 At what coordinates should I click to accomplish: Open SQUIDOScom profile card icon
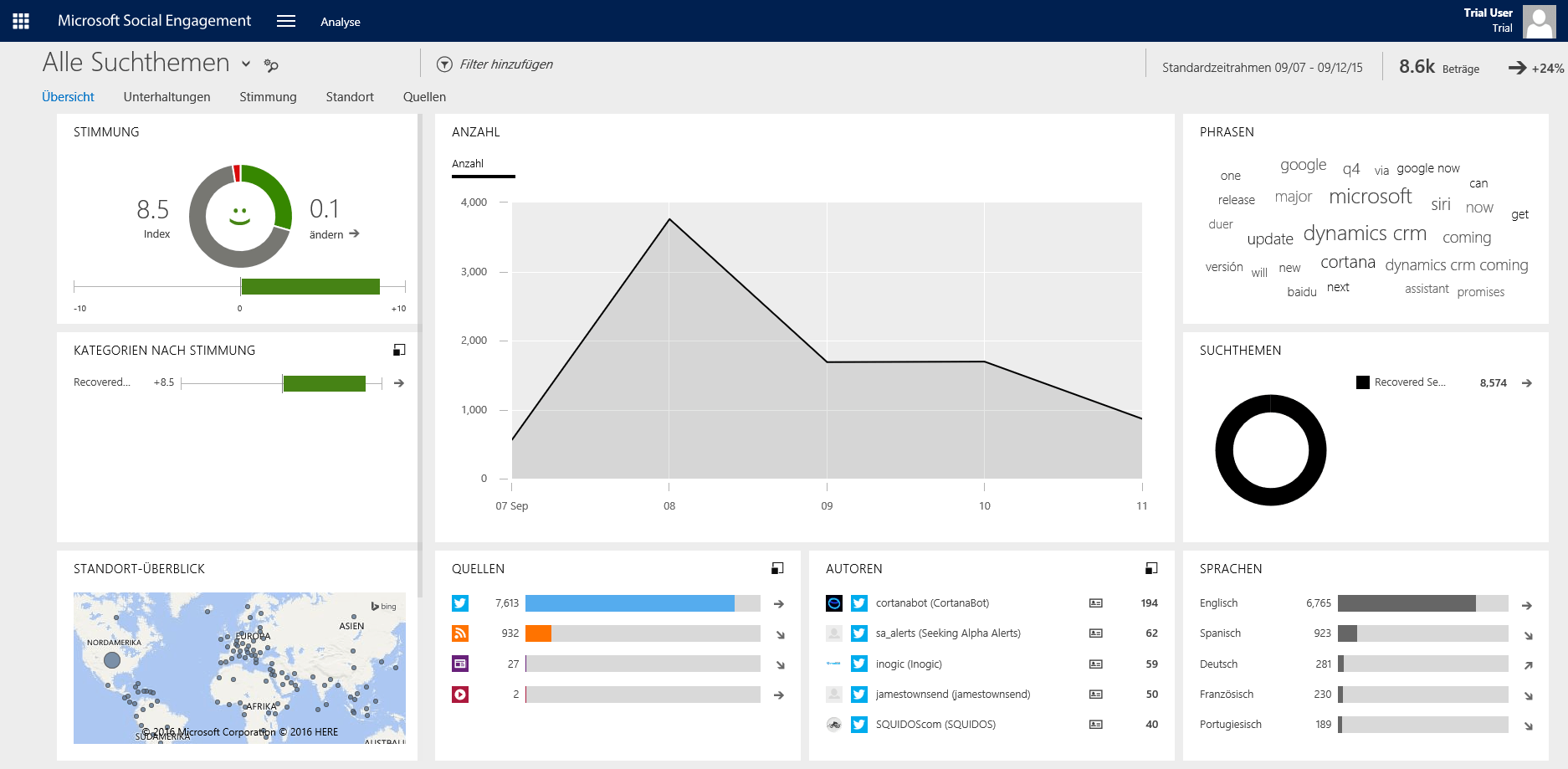tap(1096, 725)
